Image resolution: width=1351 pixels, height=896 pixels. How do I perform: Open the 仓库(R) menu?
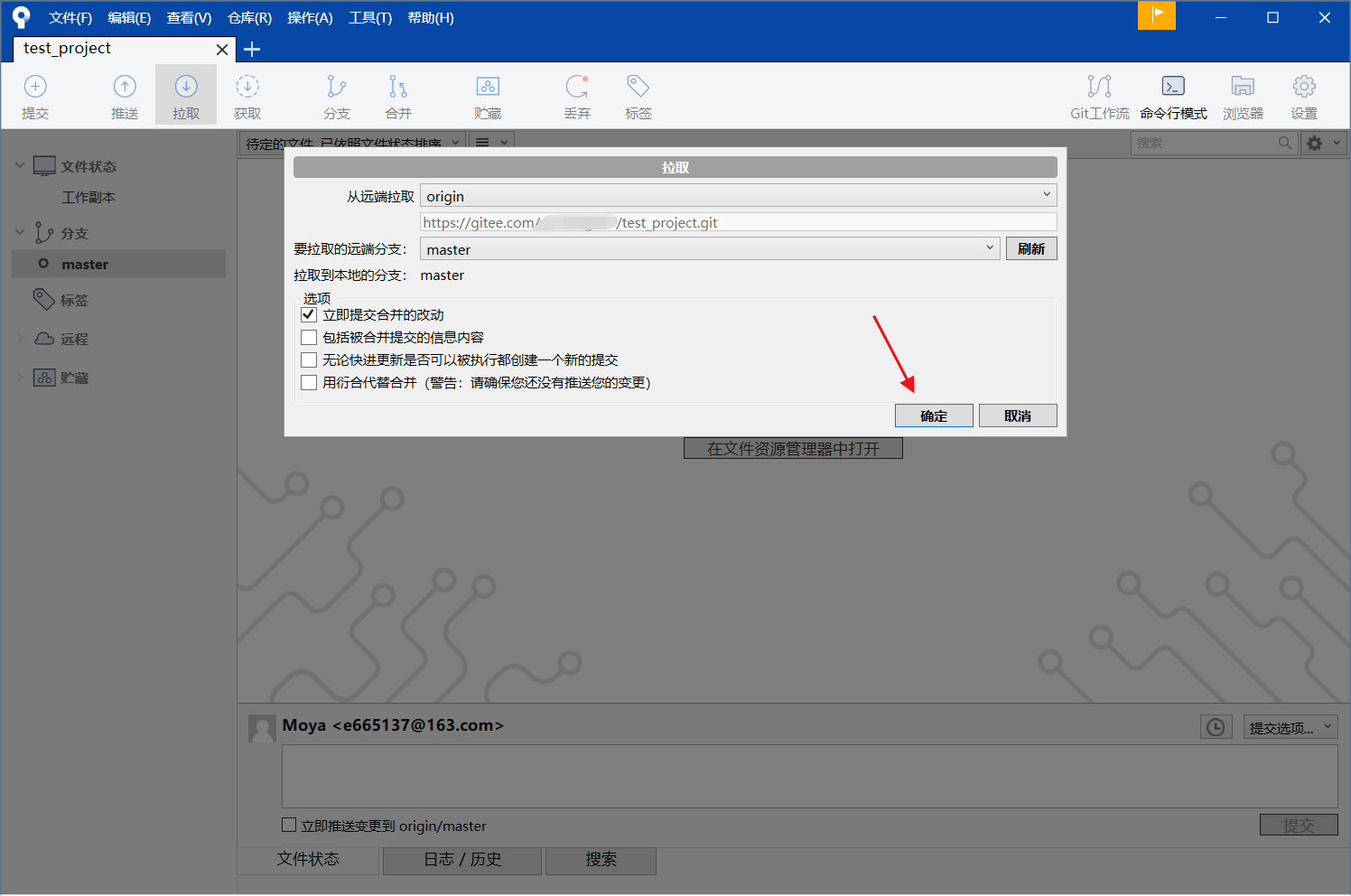pyautogui.click(x=249, y=18)
